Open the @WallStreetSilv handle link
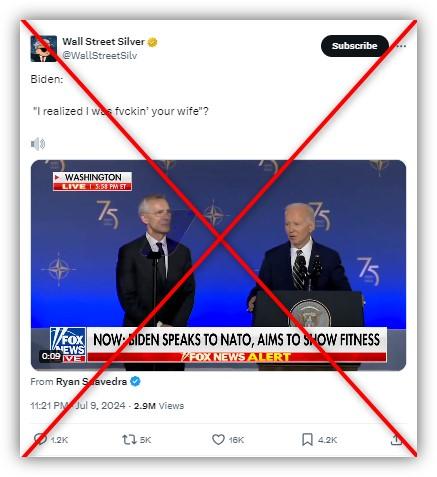This screenshot has width=437, height=477. click(x=100, y=55)
